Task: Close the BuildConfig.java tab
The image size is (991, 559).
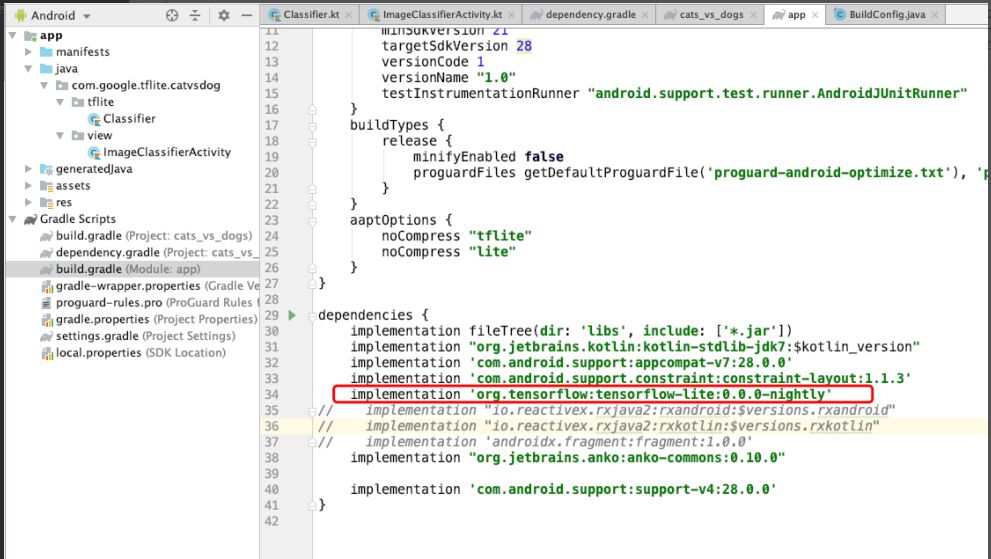Action: [935, 15]
